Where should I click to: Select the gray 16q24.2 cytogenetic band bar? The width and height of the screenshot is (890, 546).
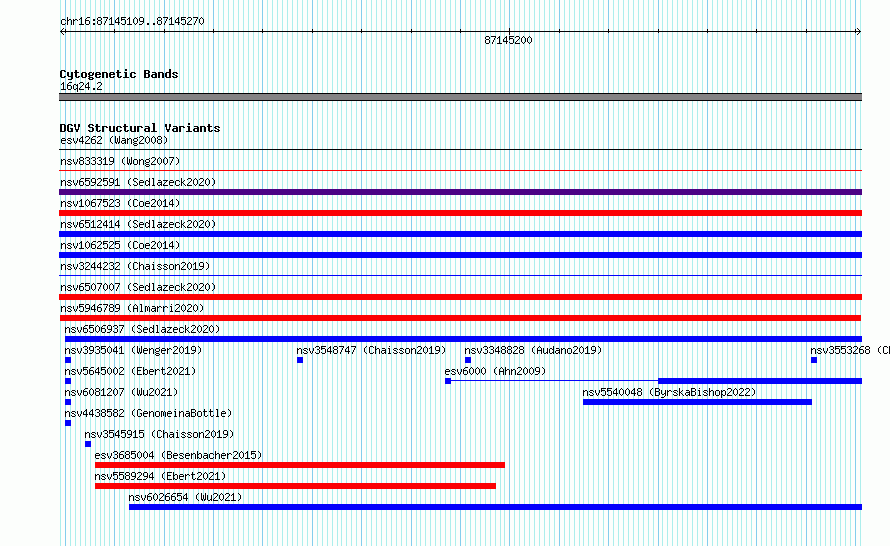point(460,97)
